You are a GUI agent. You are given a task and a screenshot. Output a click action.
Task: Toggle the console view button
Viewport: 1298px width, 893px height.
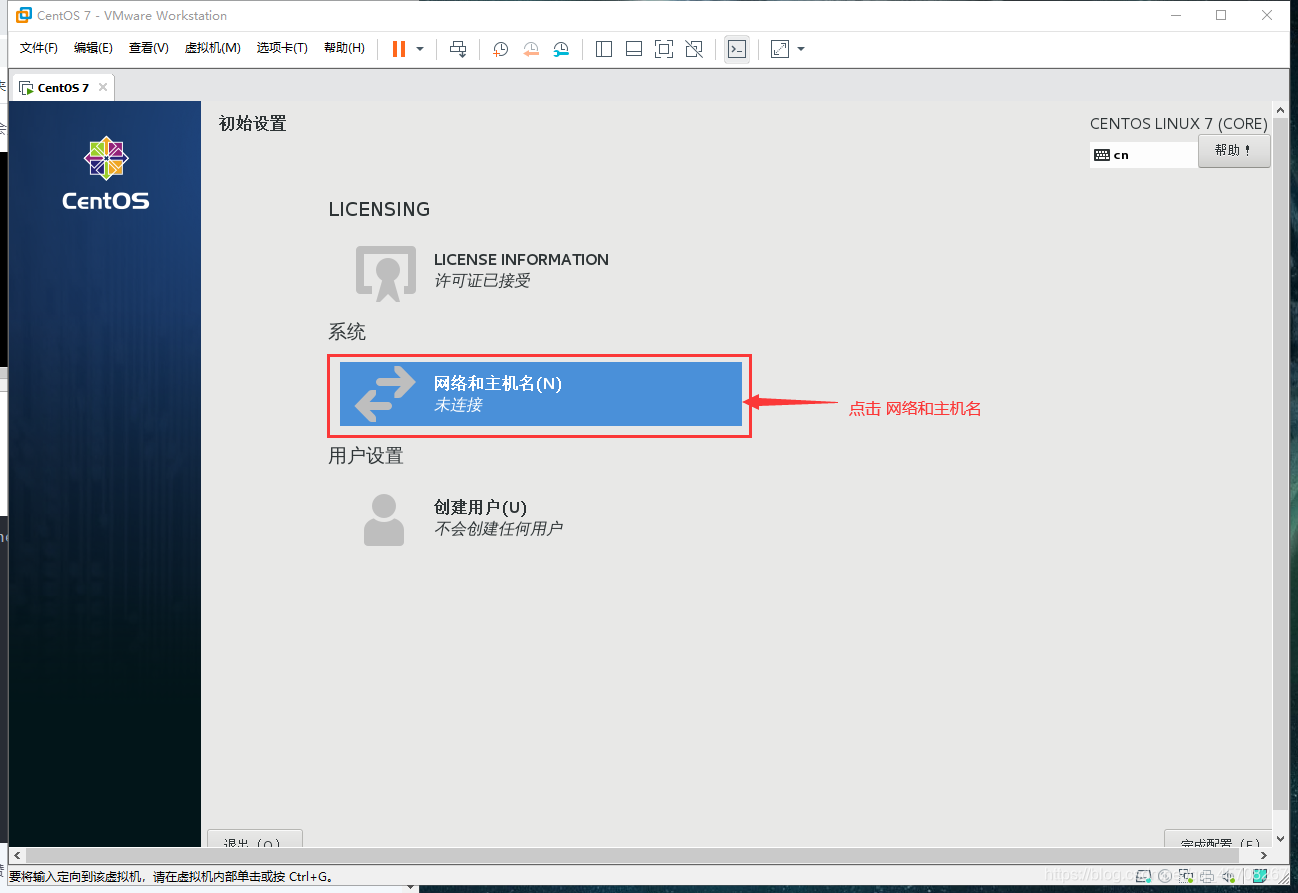tap(737, 49)
